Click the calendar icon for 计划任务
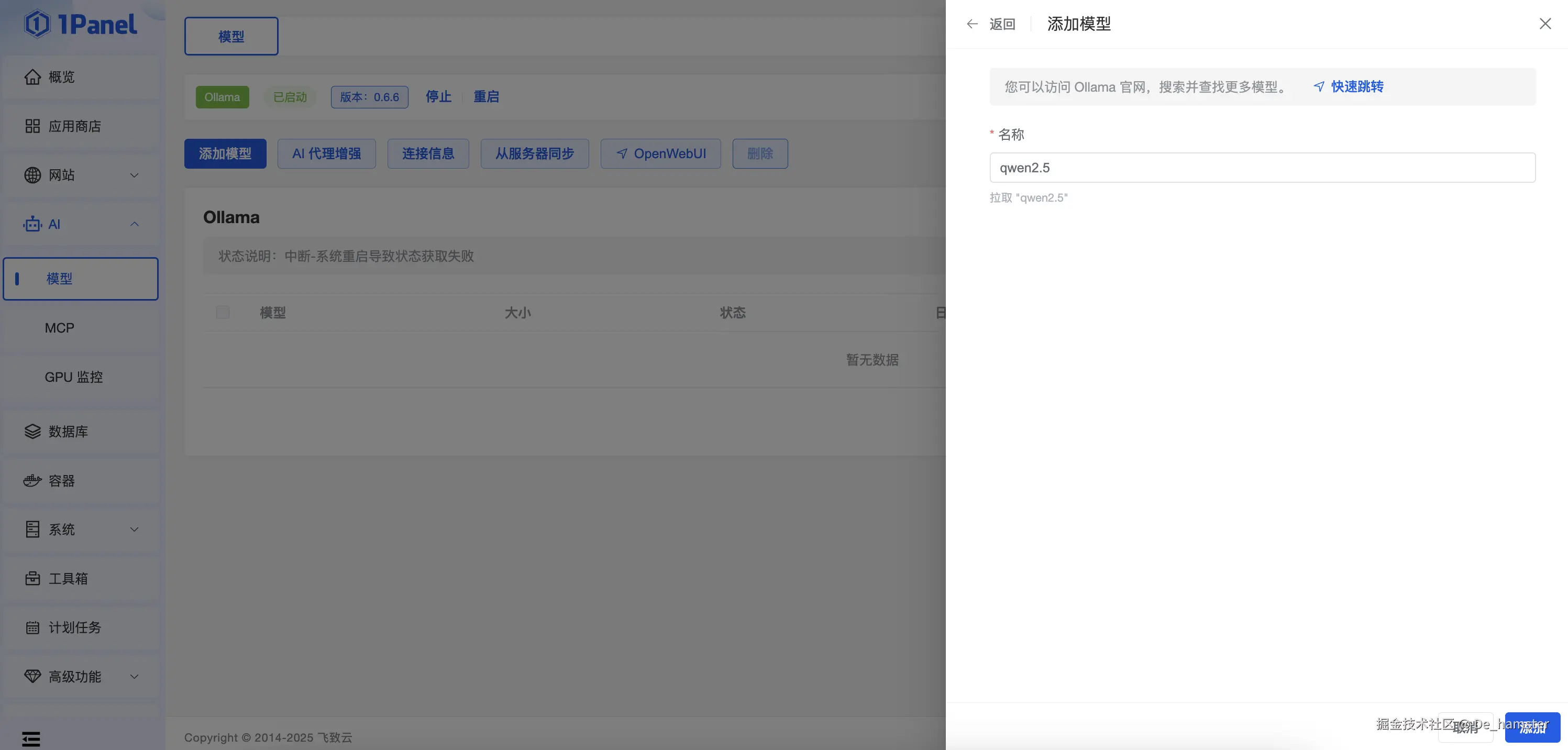 [32, 627]
